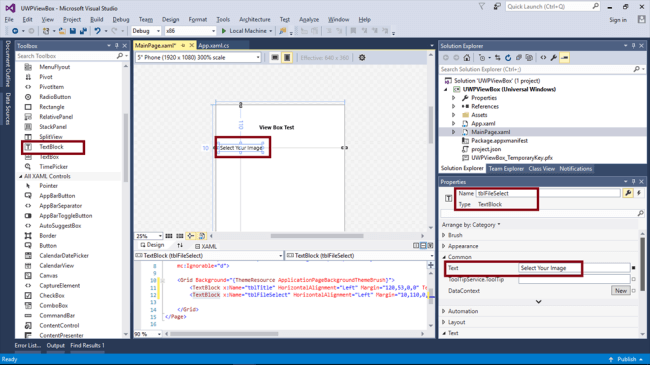Switch to the App.xaml.cs tab
Image resolution: width=650 pixels, height=365 pixels.
[x=213, y=46]
